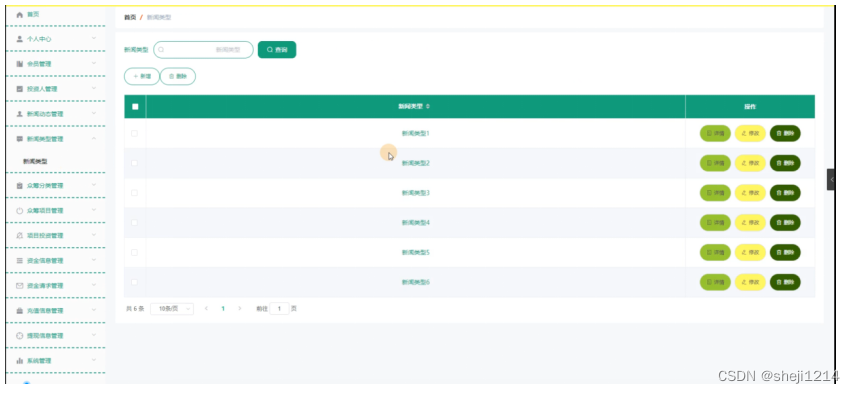Click the 众筹分类管理 sidebar icon

20,186
